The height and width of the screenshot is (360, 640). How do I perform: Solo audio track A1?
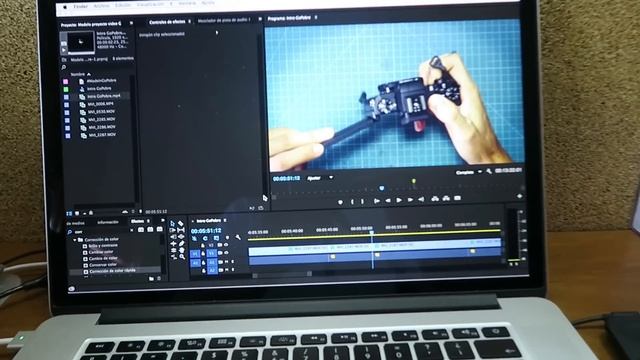click(x=233, y=262)
